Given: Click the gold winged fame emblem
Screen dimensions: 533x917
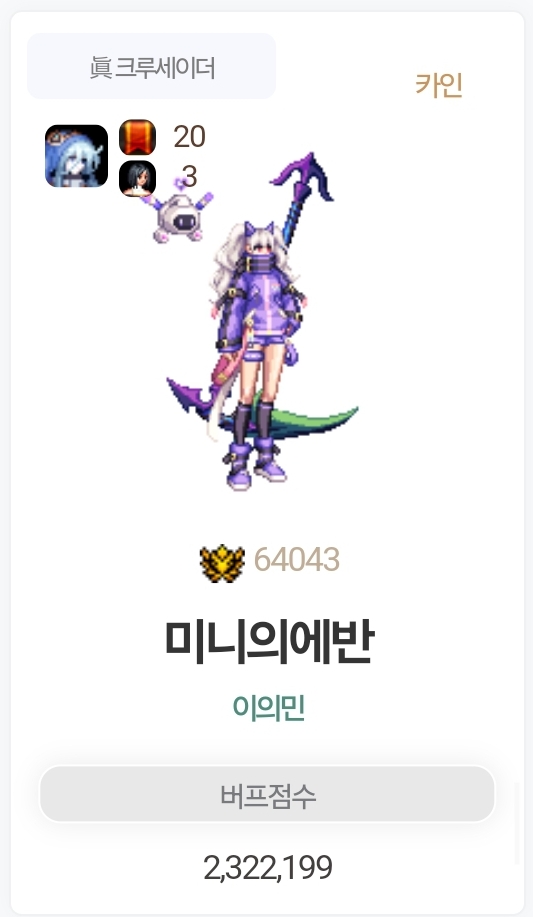Looking at the screenshot, I should click(x=222, y=563).
